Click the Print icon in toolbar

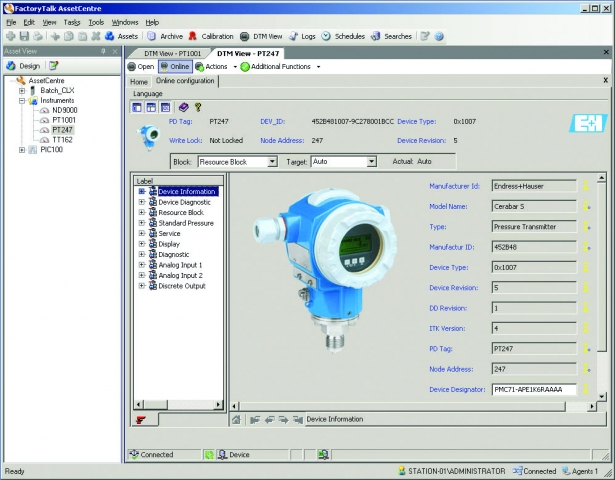click(38, 36)
